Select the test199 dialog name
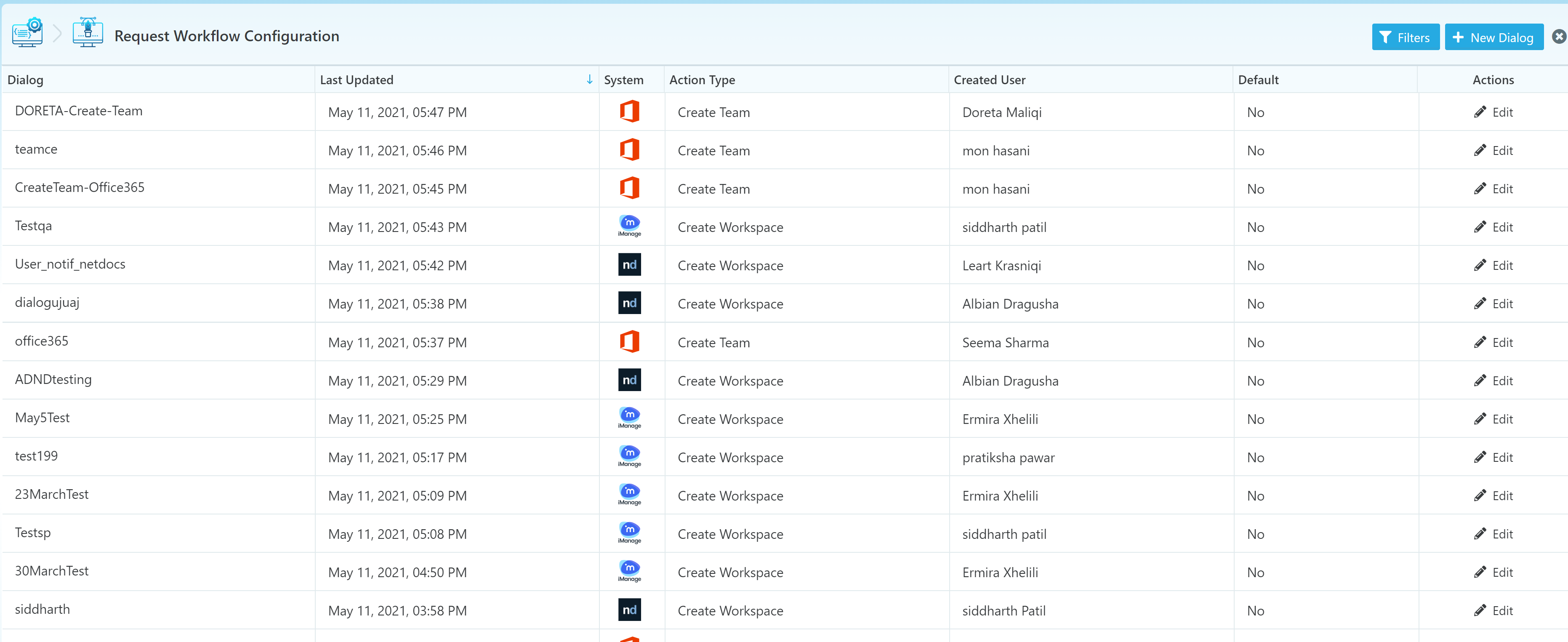The height and width of the screenshot is (642, 1568). click(37, 456)
